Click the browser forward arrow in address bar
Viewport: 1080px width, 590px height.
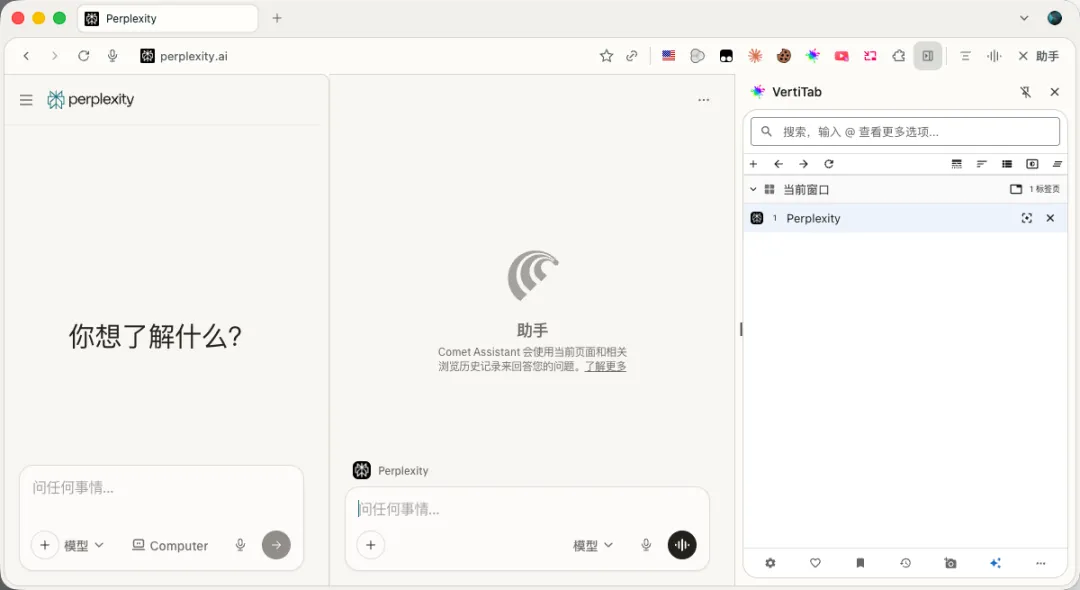(x=54, y=56)
